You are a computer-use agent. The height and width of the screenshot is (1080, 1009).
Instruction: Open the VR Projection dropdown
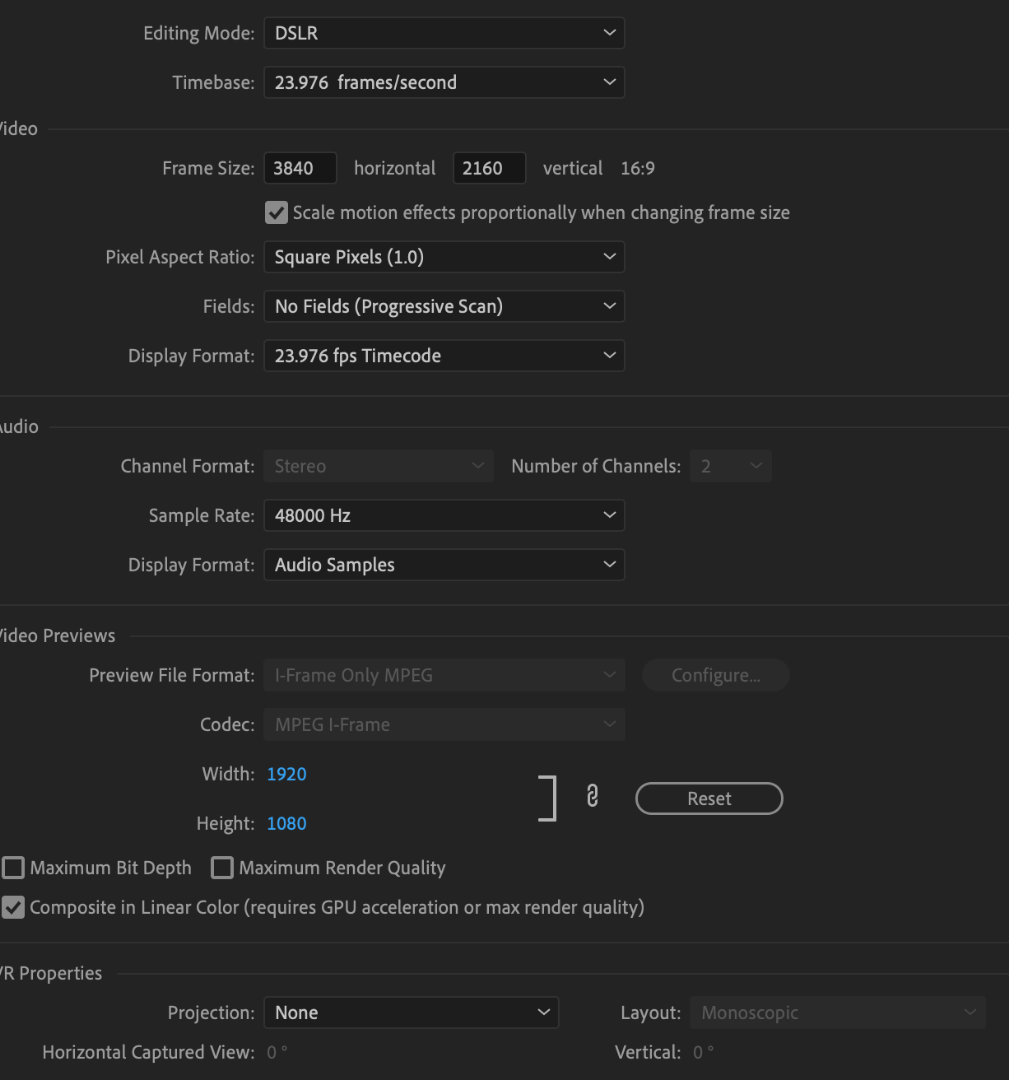[x=411, y=1012]
